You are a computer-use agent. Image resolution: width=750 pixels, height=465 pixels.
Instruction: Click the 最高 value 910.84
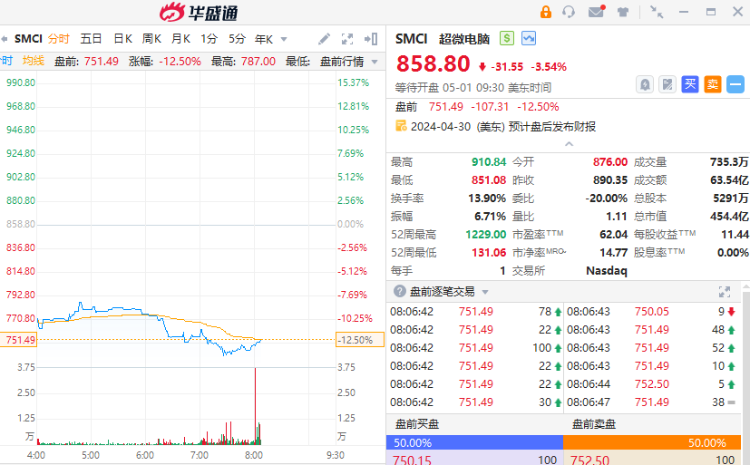488,162
